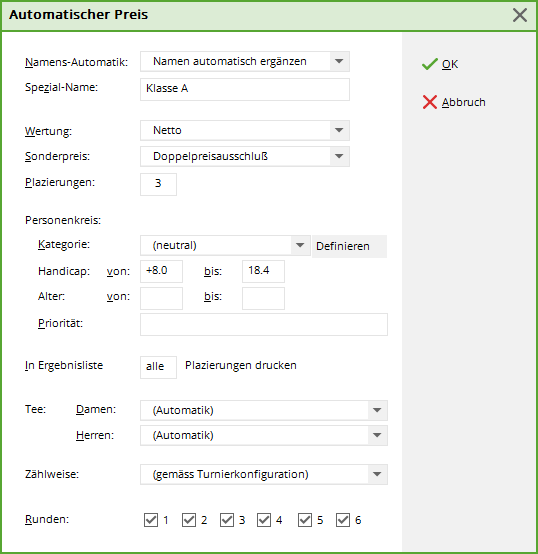
Task: Uncheck round 1 checkbox
Action: click(151, 520)
